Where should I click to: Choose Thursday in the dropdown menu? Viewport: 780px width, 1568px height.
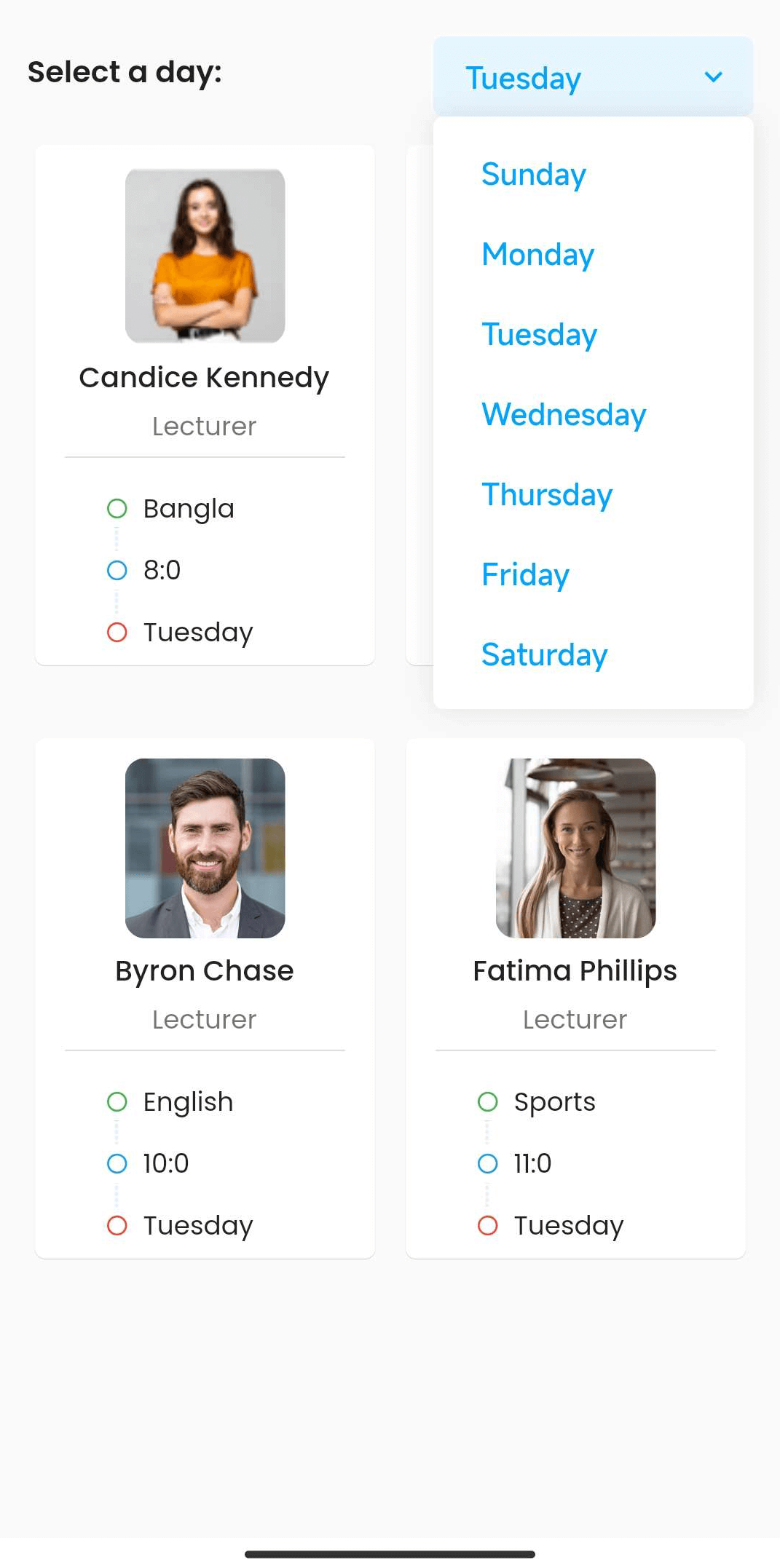[547, 495]
